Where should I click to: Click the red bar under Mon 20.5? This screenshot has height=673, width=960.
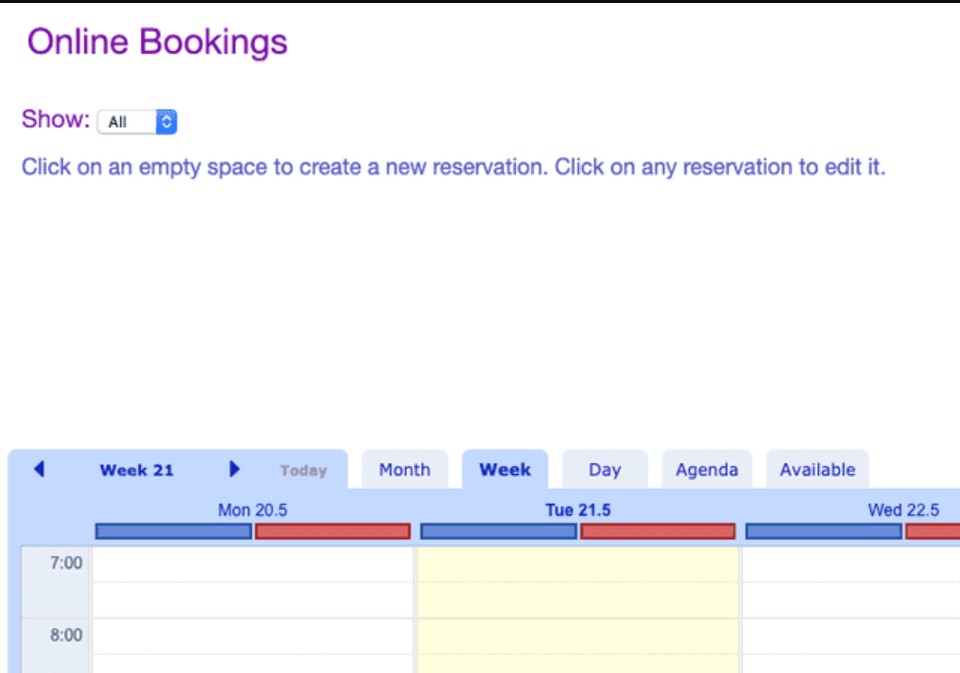(x=333, y=529)
